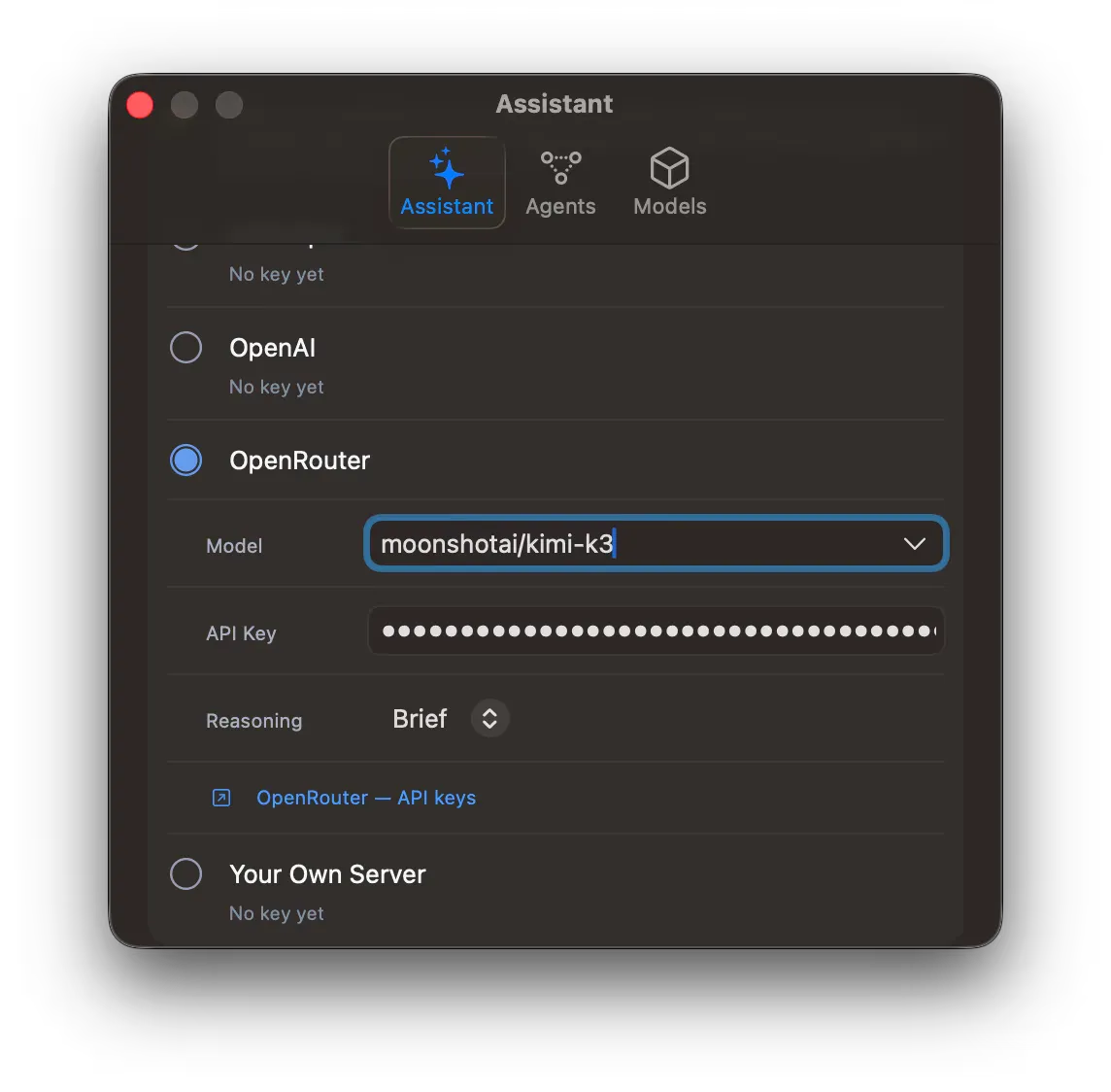Click No key yet under Your Own Server
This screenshot has width=1111, height=1092.
coord(277,913)
